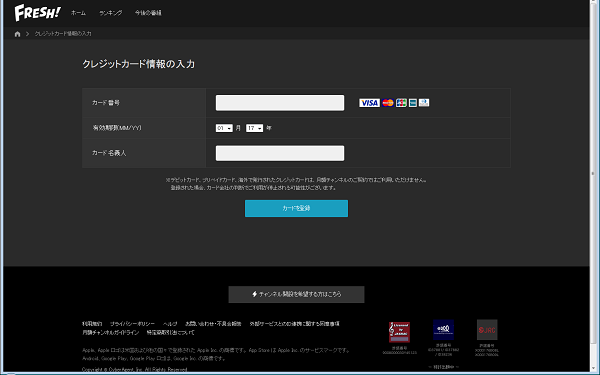Viewport: 600px width, 375px height.
Task: Open the 月額チャンネルガイドライン footer link
Action: point(111,333)
